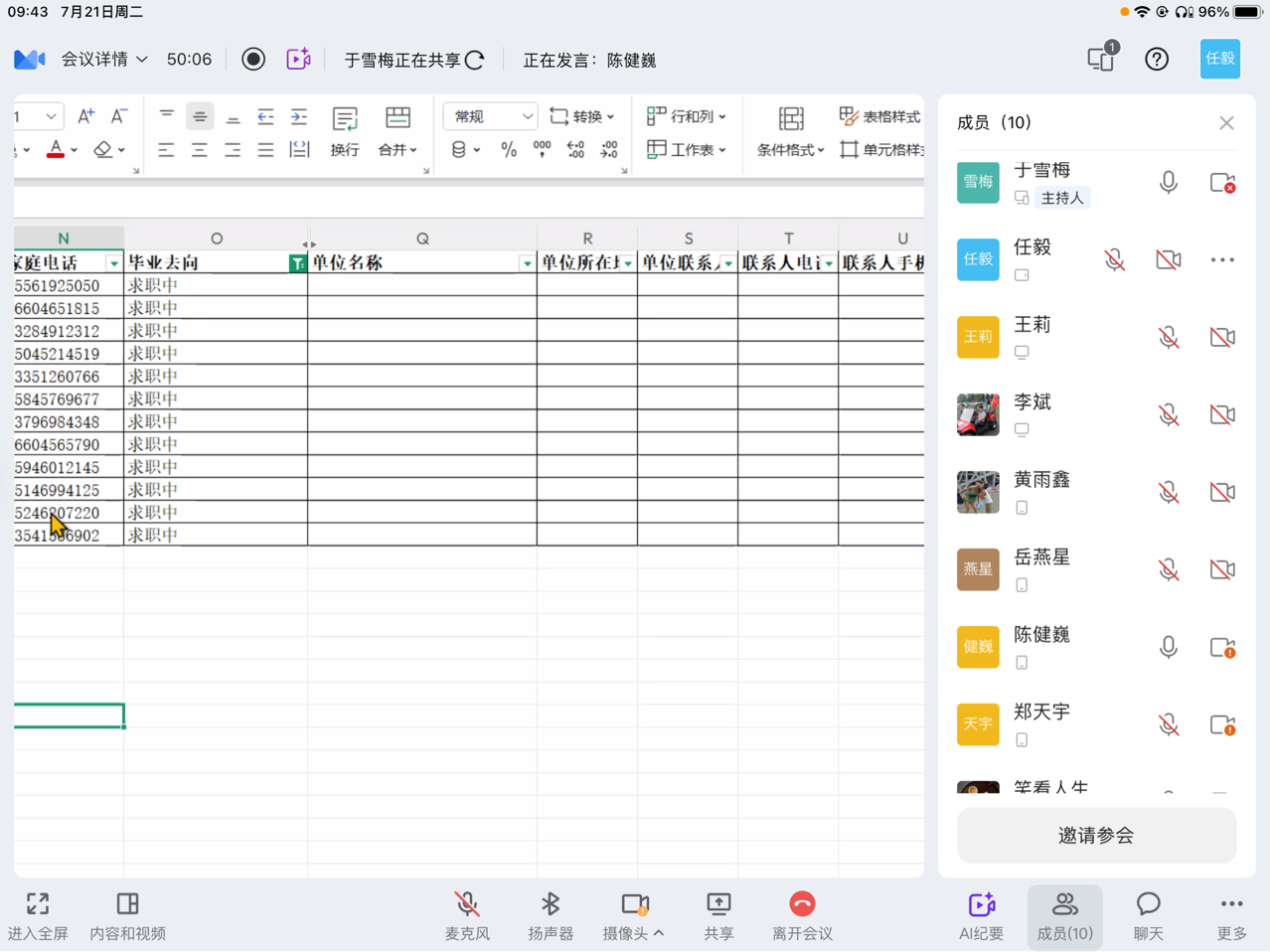The image size is (1270, 952).
Task: Tap the 共享 share option
Action: click(718, 916)
